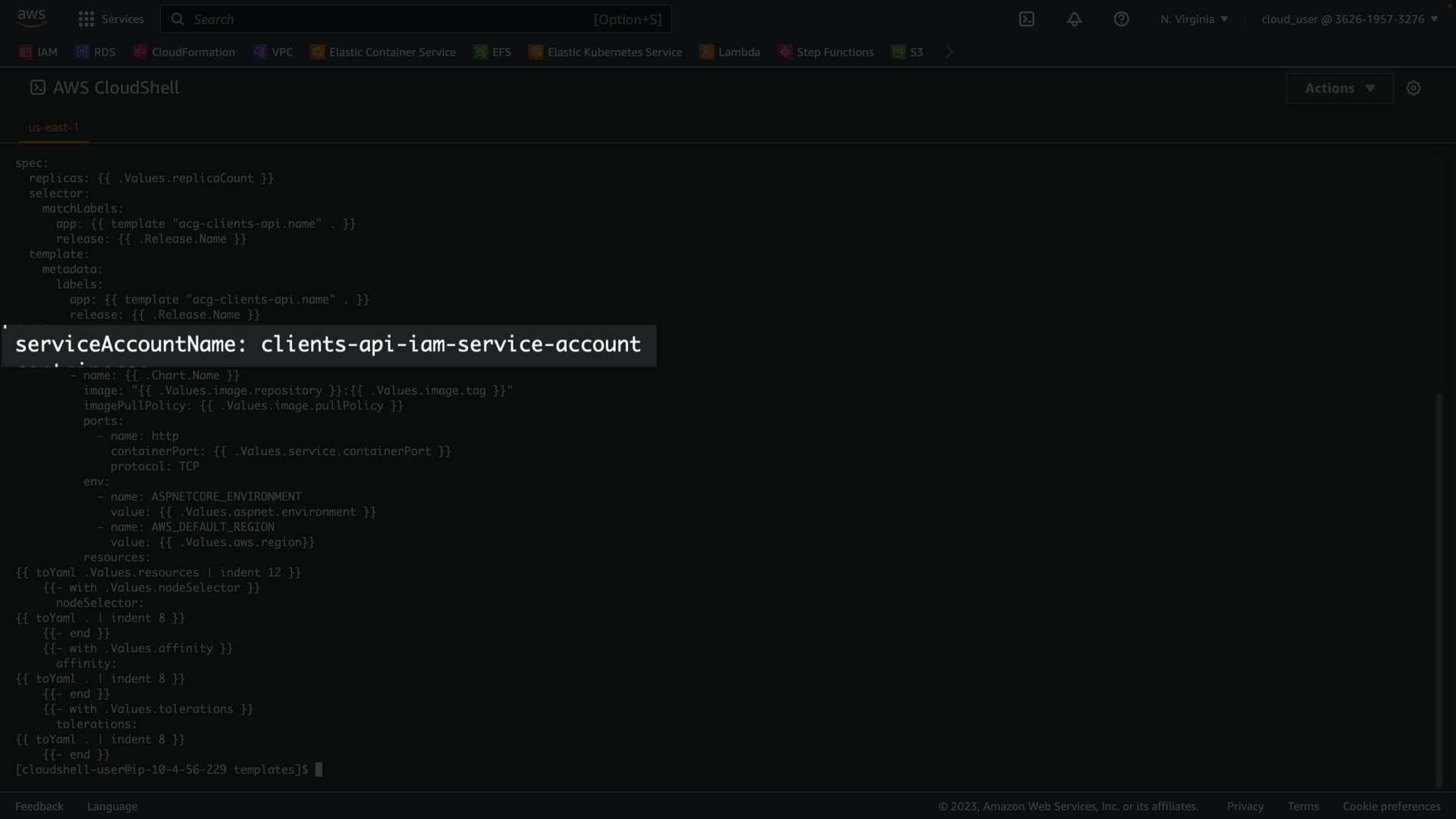Click the CloudShell terminal icon in header
Screen dimensions: 1456x819
(1027, 19)
